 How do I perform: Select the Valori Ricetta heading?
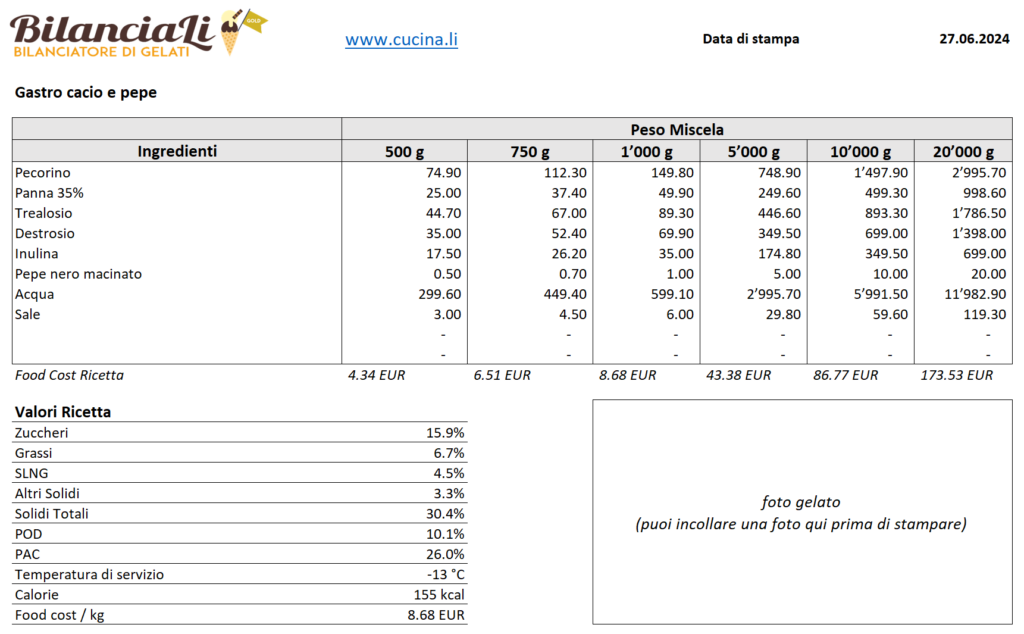(x=63, y=412)
